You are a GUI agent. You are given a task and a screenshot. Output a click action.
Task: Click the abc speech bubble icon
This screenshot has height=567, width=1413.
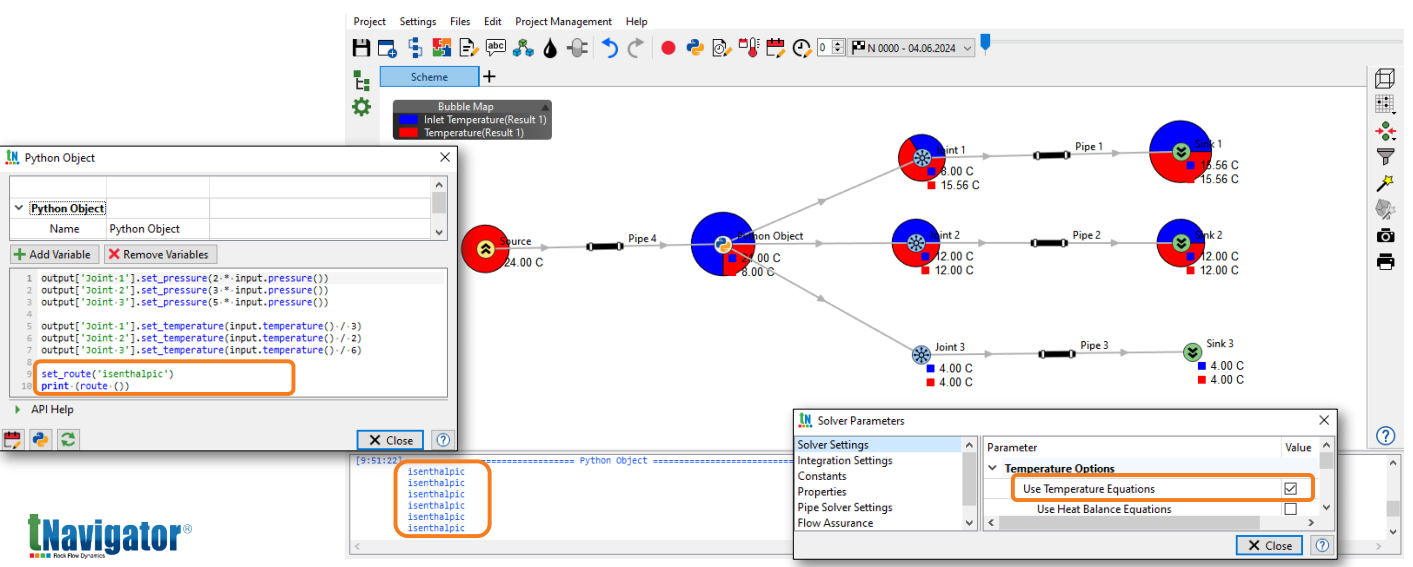coord(496,47)
